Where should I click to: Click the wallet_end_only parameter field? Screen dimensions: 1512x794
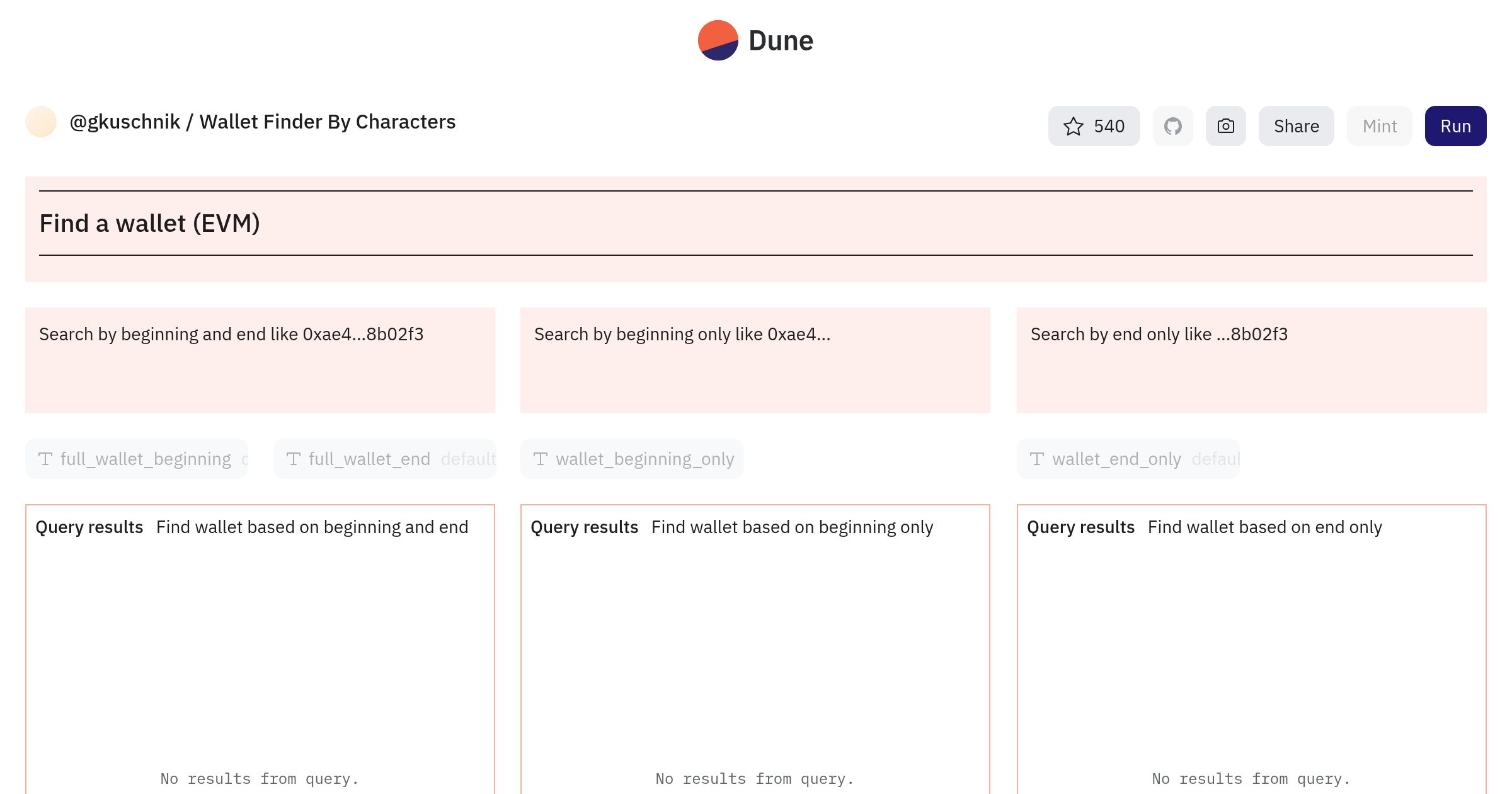click(x=1128, y=459)
